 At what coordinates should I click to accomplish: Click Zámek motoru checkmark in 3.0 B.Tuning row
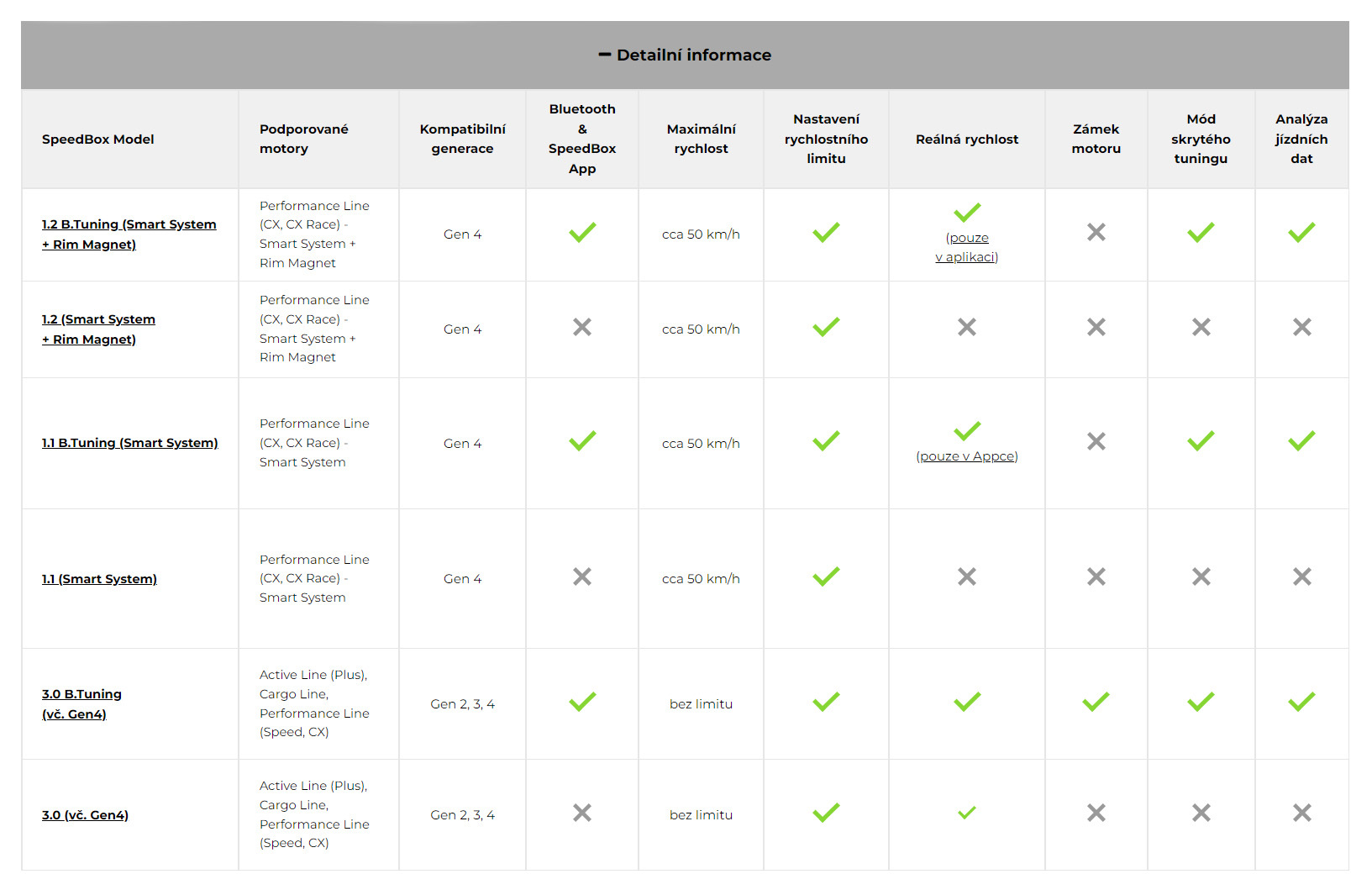point(1096,702)
